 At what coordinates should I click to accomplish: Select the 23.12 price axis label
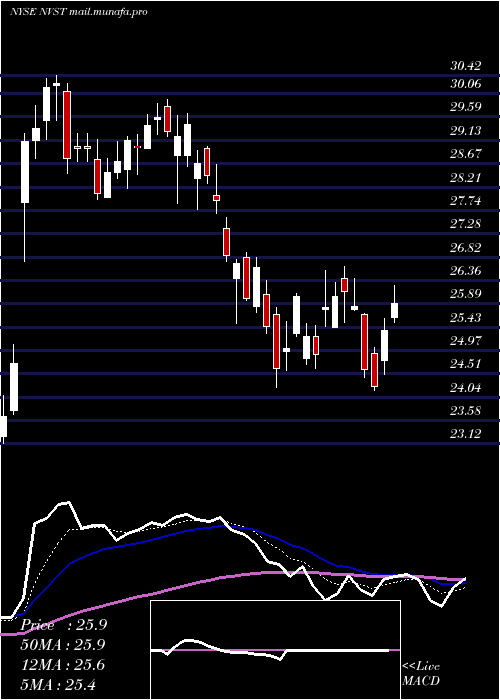click(x=466, y=433)
